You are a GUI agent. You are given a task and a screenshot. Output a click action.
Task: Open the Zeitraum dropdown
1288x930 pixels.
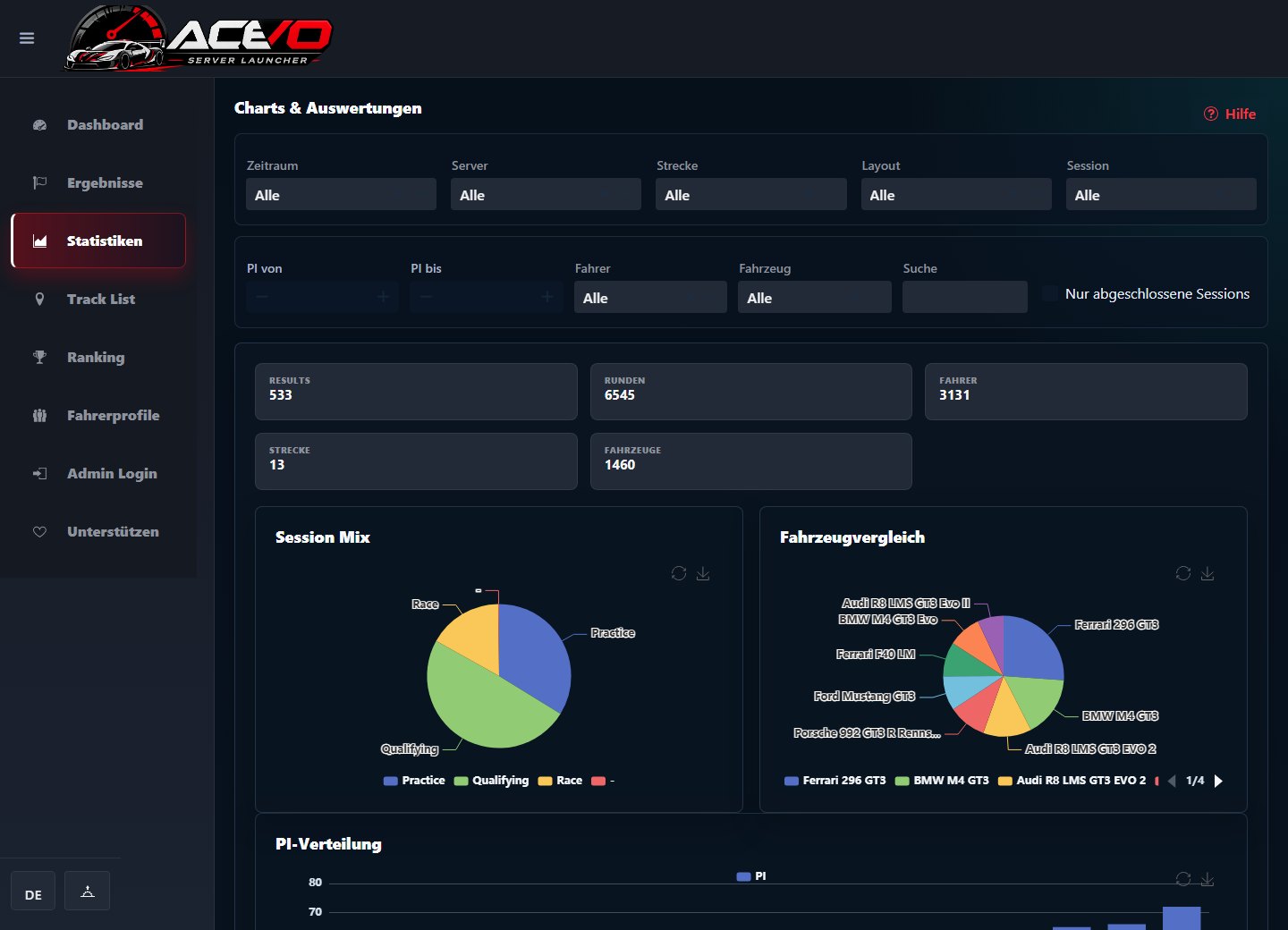tap(341, 194)
